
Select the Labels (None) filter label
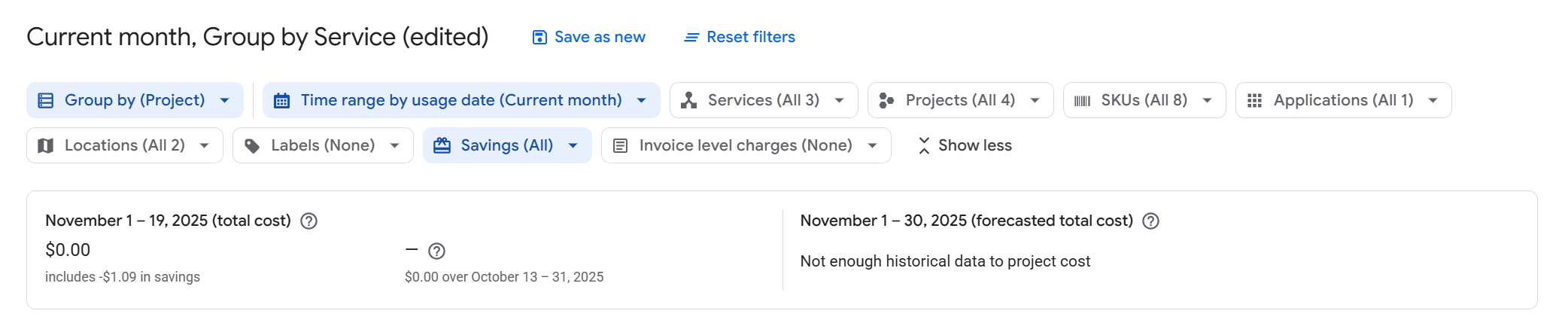coord(323,145)
